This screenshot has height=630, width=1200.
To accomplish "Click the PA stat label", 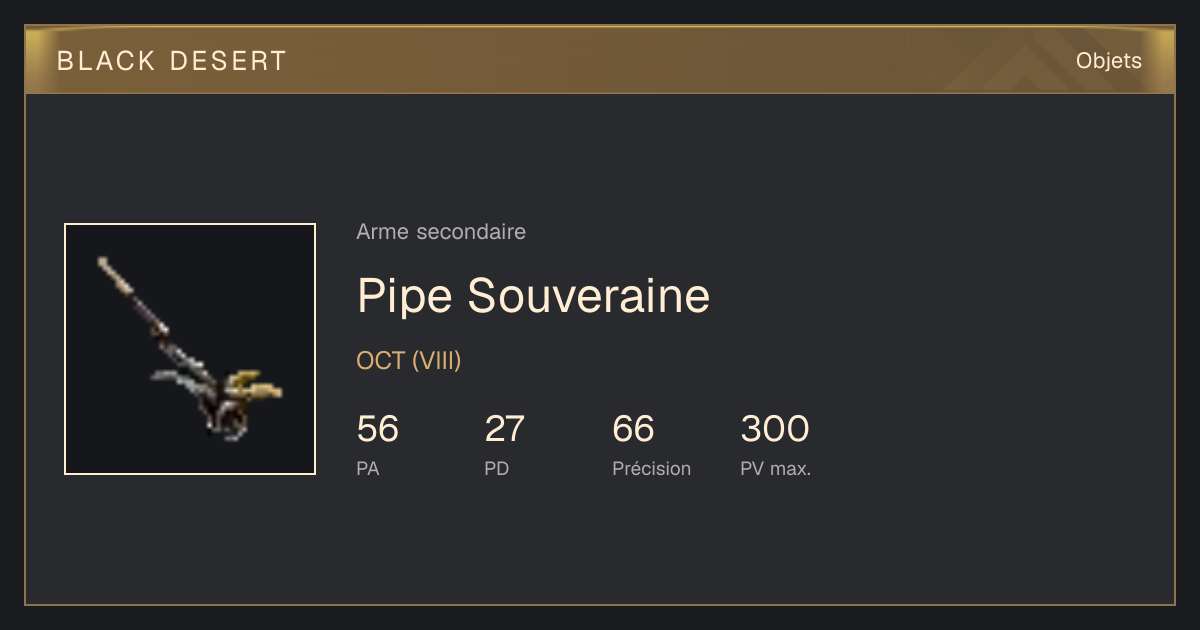I will [x=368, y=468].
